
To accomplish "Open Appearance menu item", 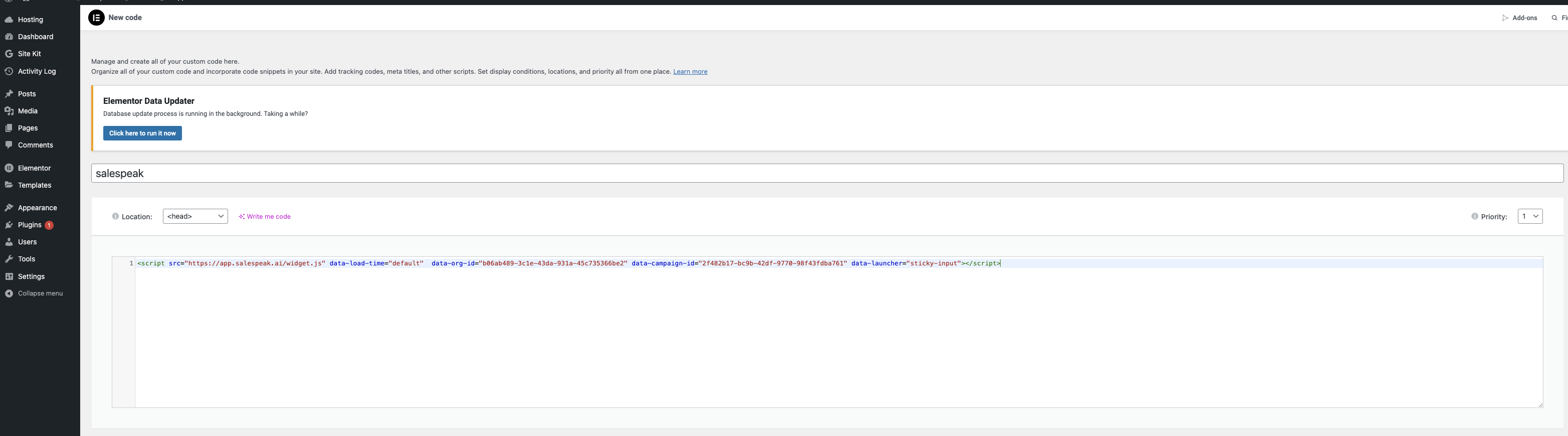I will tap(40, 208).
